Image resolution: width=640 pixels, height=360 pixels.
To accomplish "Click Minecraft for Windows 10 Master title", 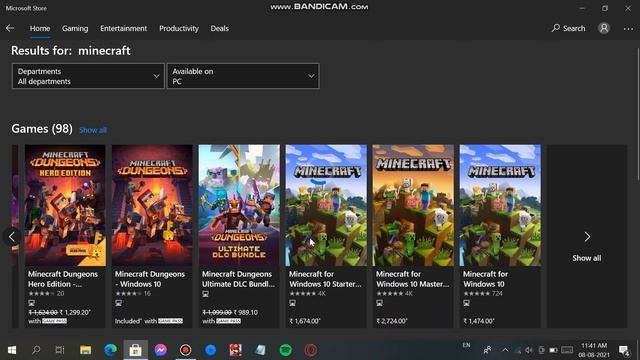I will point(413,279).
